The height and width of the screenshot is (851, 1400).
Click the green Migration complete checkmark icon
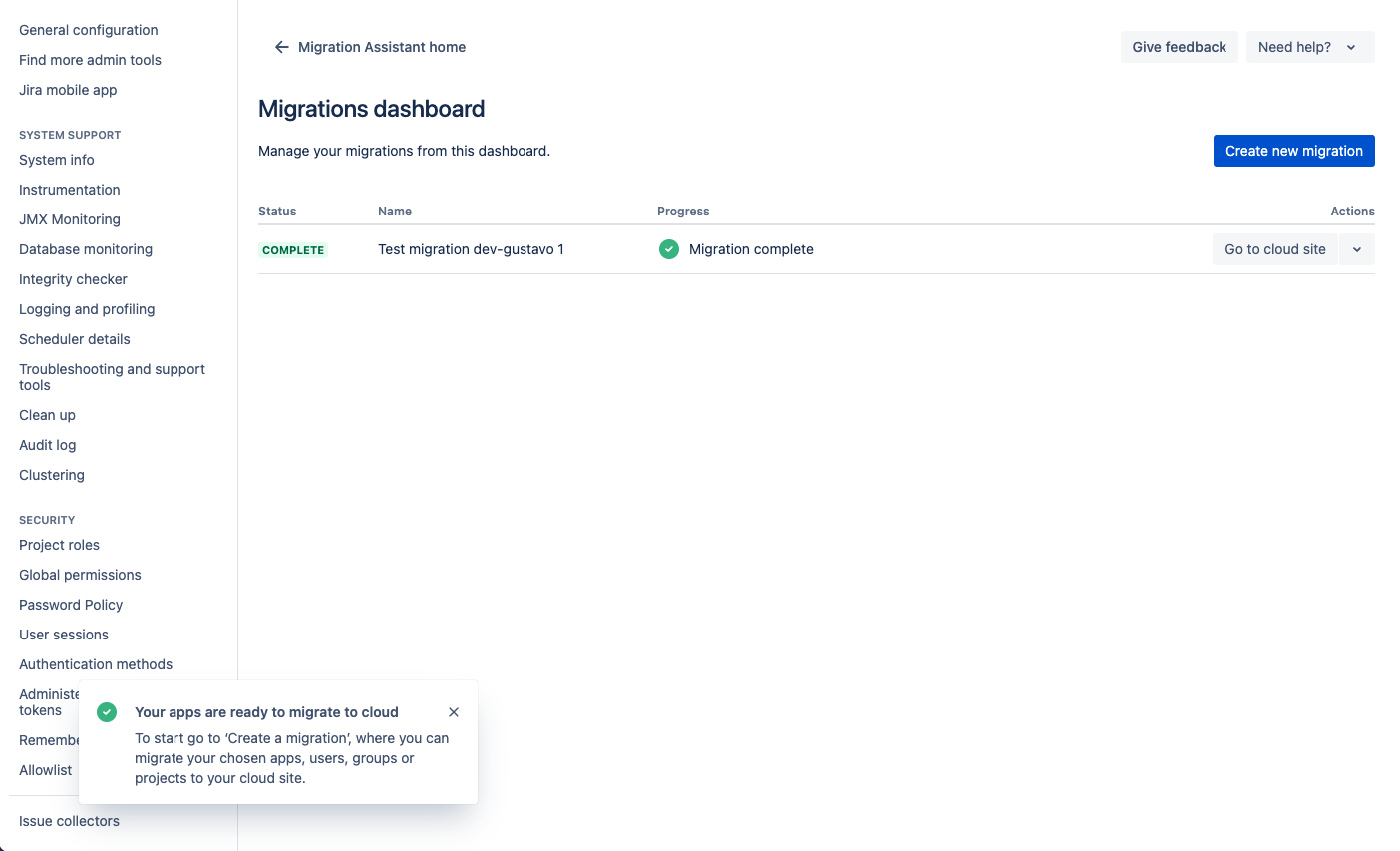click(x=669, y=249)
